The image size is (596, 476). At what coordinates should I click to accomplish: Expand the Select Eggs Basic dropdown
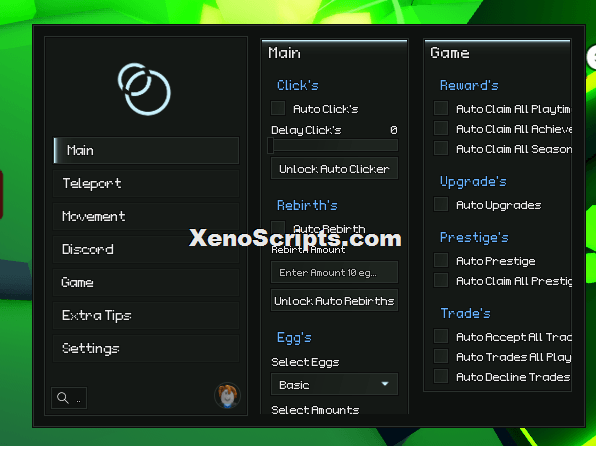pyautogui.click(x=334, y=384)
